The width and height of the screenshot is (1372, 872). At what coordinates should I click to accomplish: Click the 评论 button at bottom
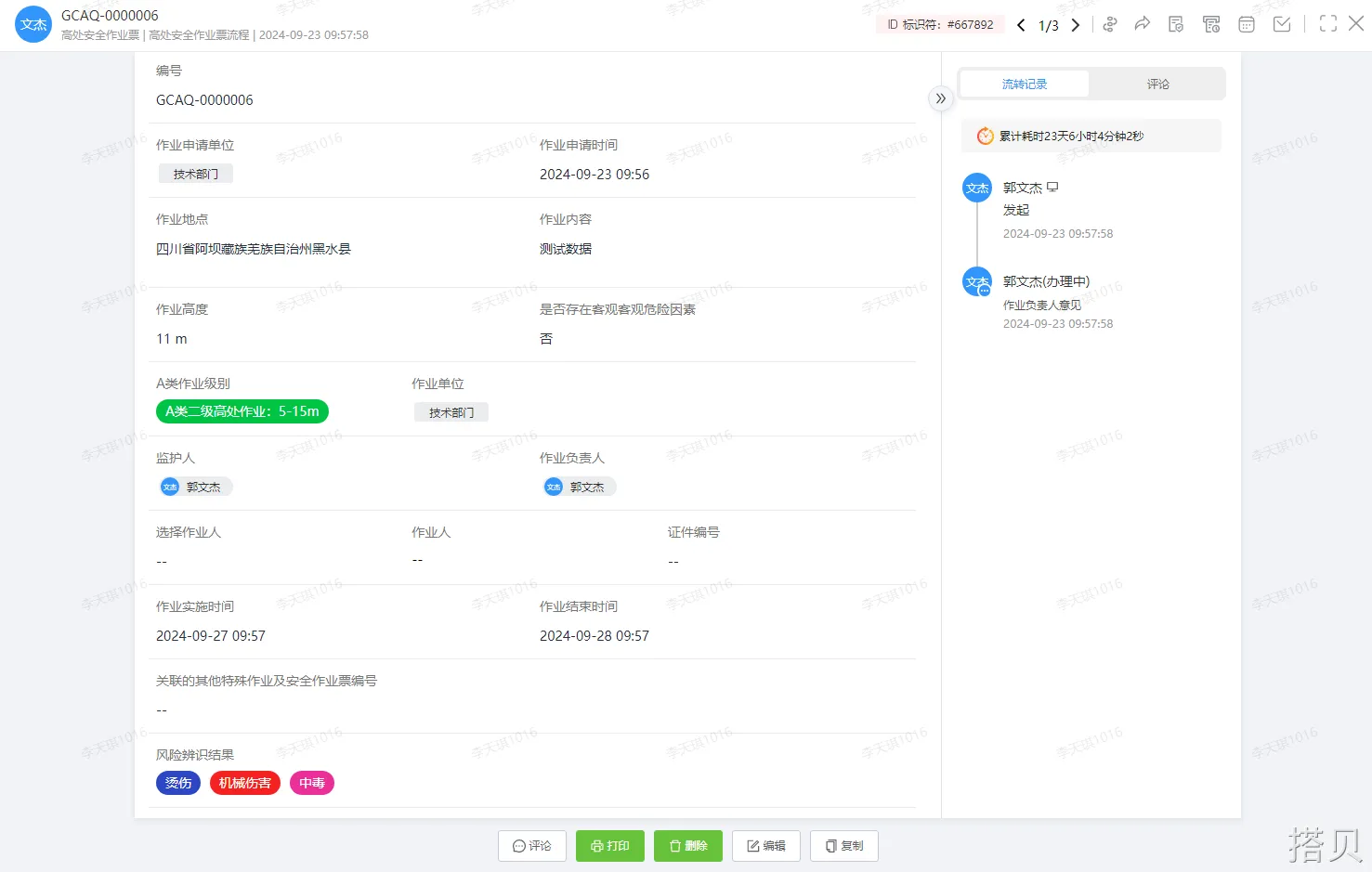point(532,846)
